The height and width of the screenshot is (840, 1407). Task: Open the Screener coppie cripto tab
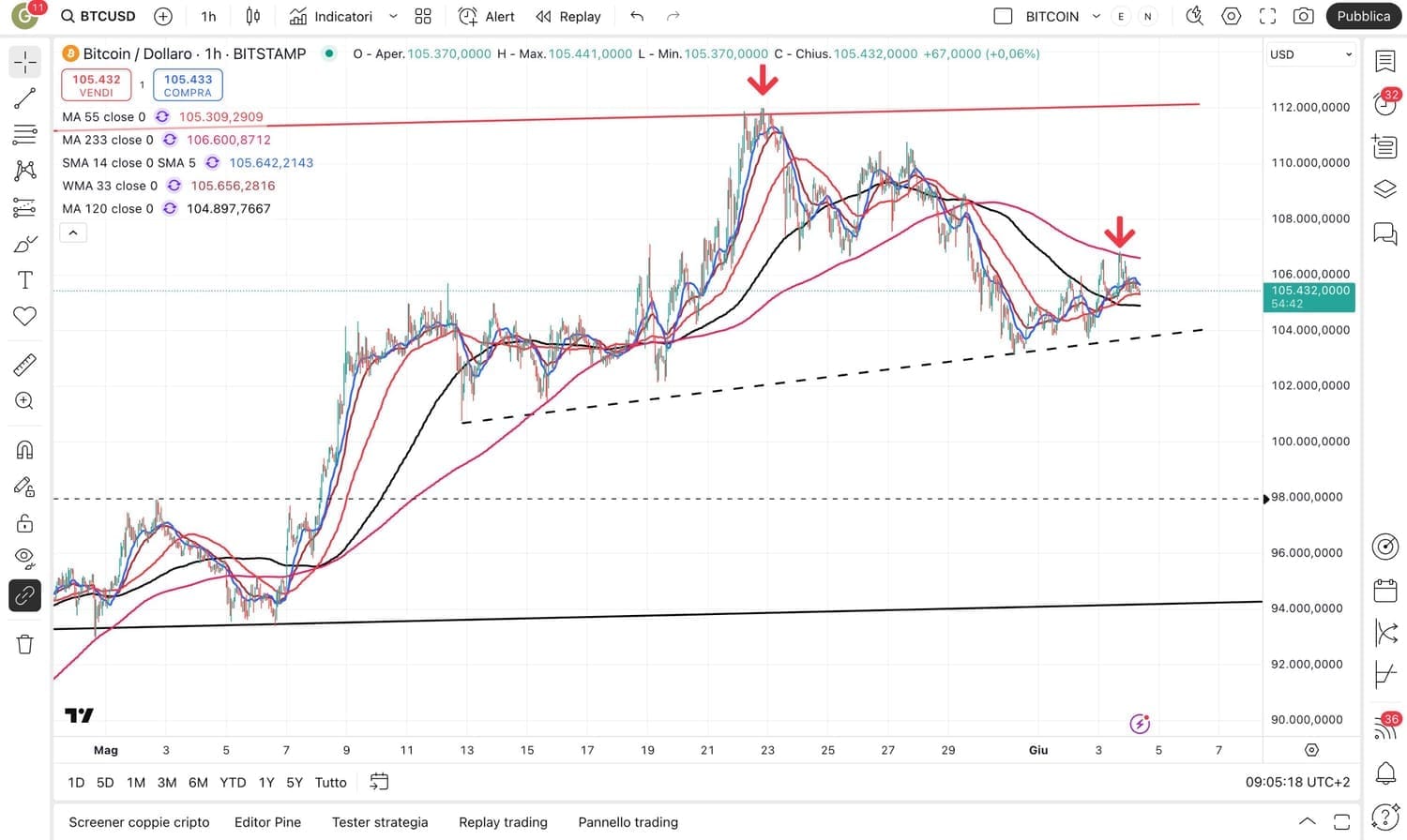[x=139, y=822]
